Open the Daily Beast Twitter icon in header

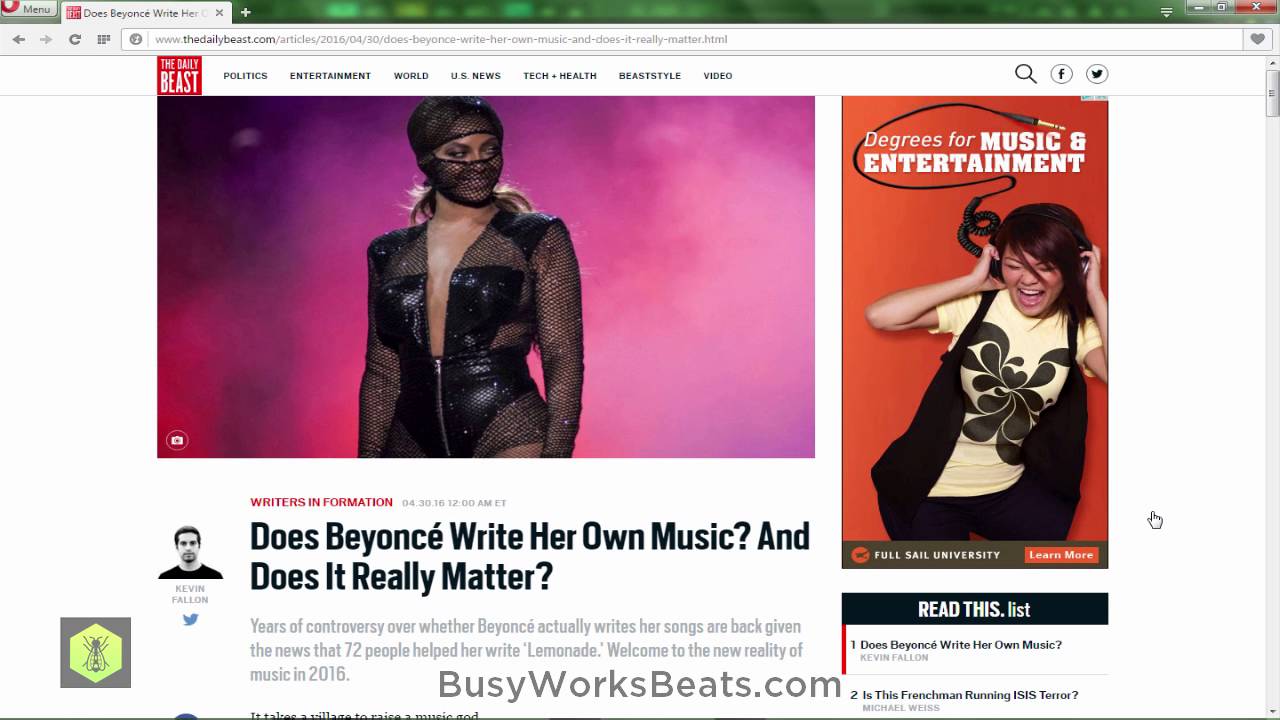pos(1097,74)
